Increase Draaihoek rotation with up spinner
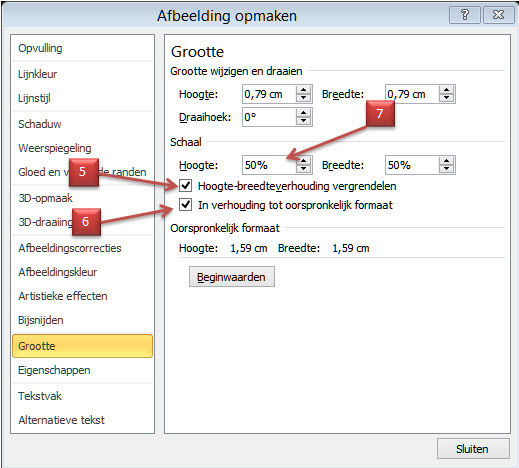The width and height of the screenshot is (519, 468). 303,113
